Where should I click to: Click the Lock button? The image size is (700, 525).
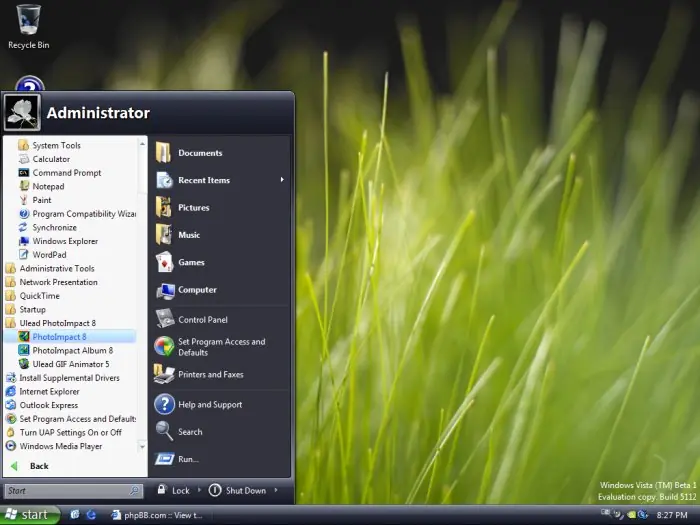coord(173,491)
